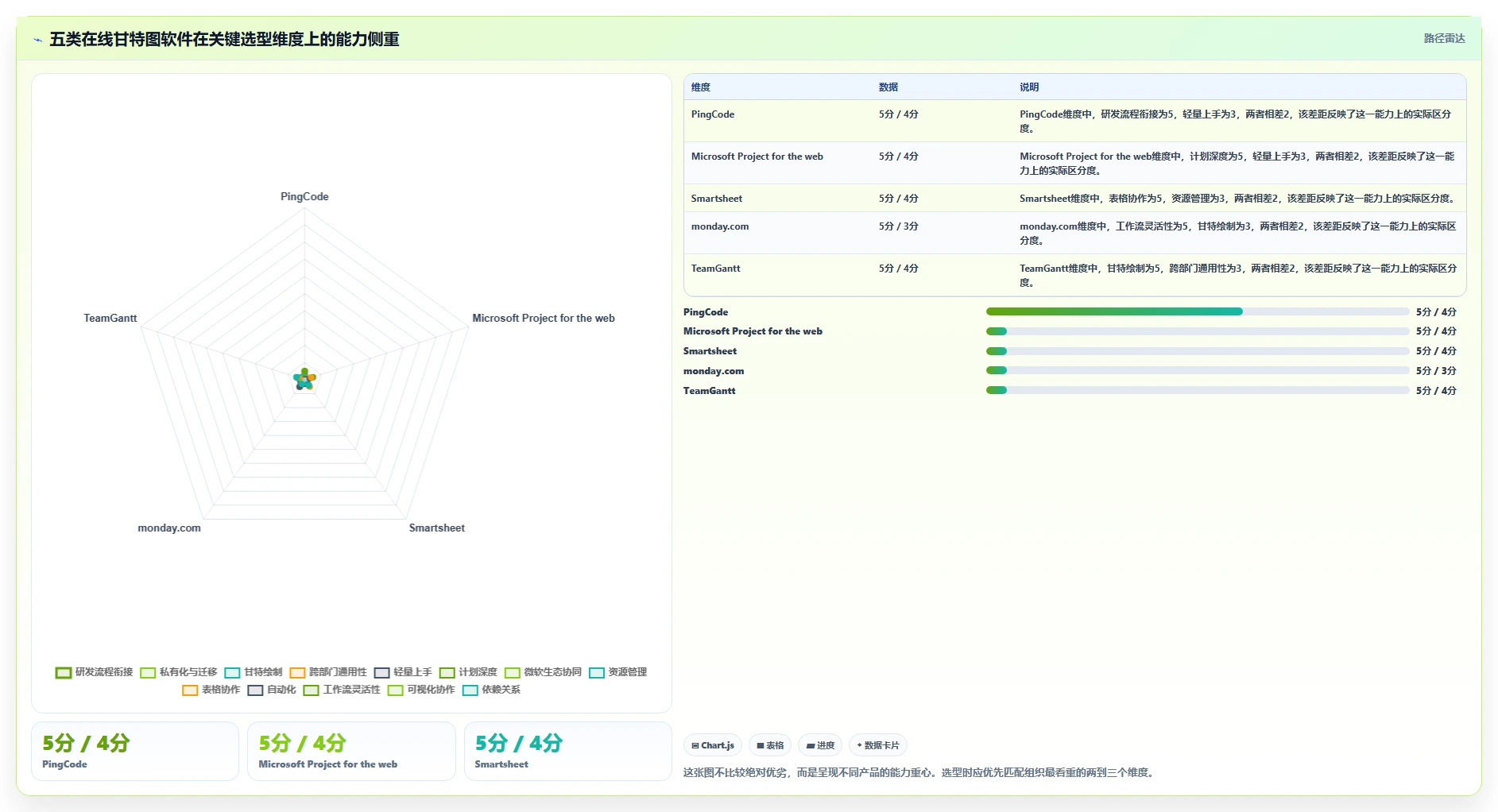The height and width of the screenshot is (812, 1498).
Task: Click the icon beside the chart title
Action: point(37,40)
